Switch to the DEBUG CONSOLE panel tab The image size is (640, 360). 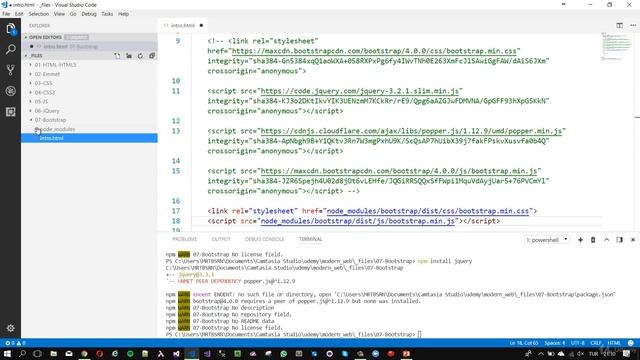264,239
